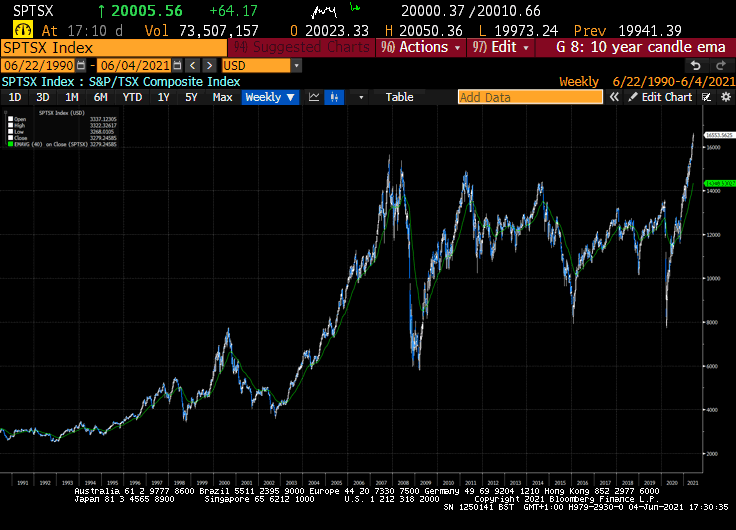Image resolution: width=736 pixels, height=530 pixels.
Task: Click the last price label 16553 on axis
Action: 719,135
